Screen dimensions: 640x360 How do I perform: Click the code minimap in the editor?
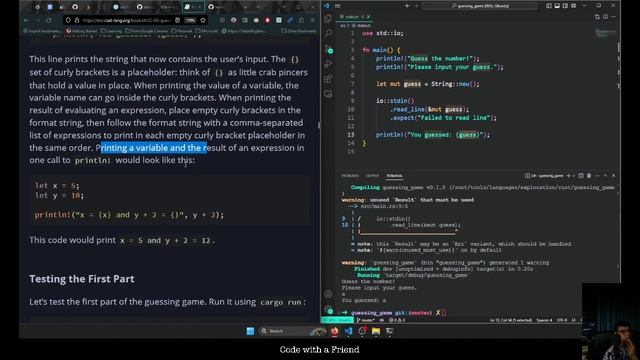[x=606, y=33]
